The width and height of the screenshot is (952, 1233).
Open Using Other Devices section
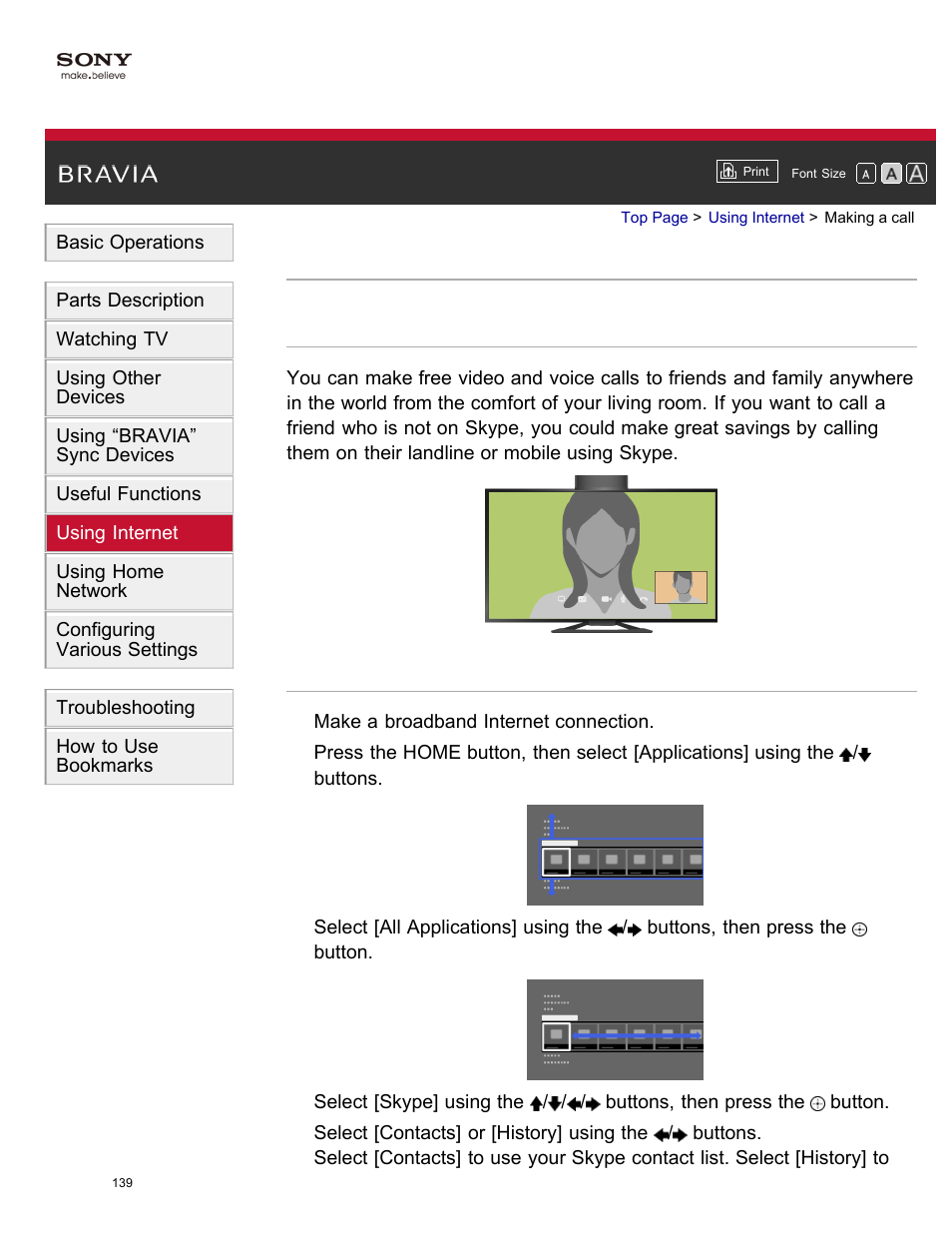pyautogui.click(x=140, y=387)
